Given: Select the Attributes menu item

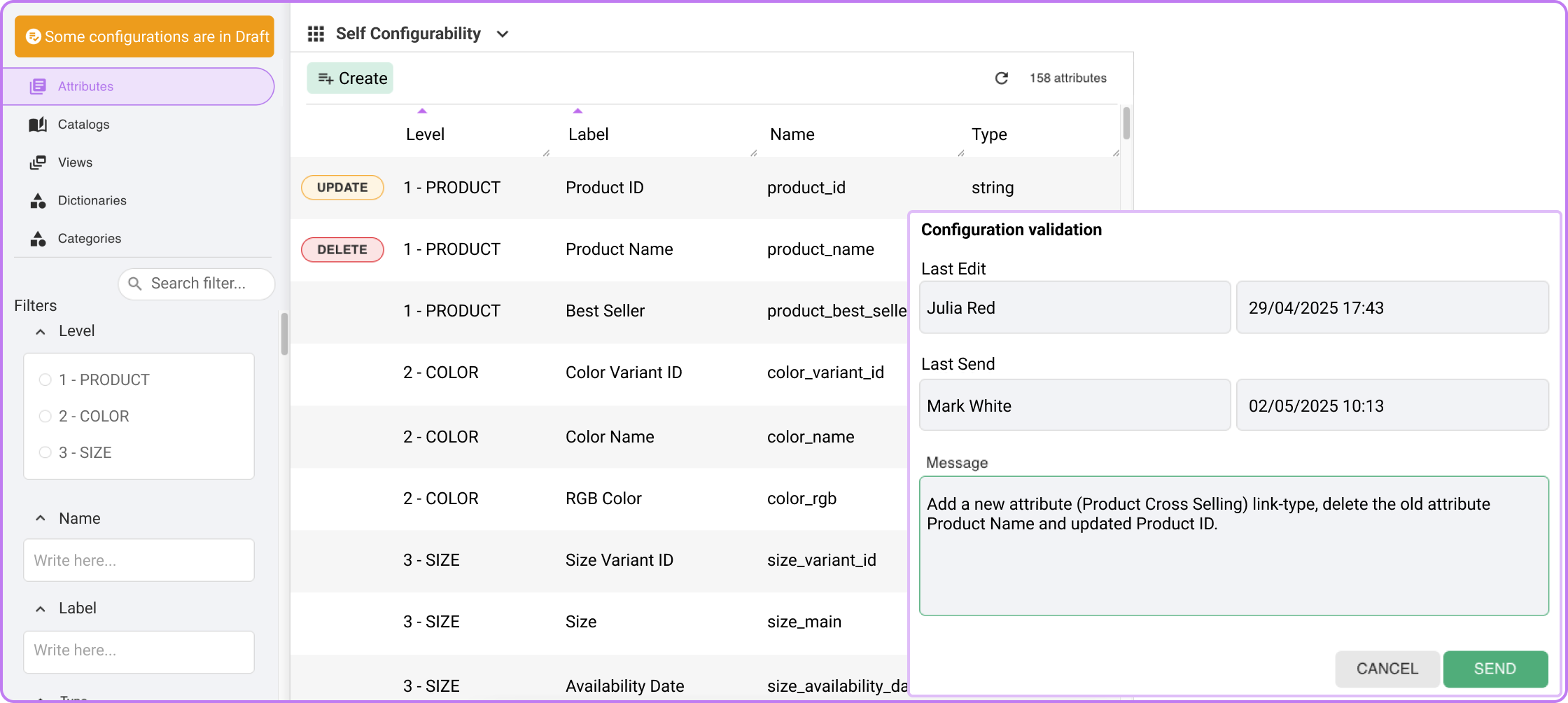Looking at the screenshot, I should [x=138, y=86].
